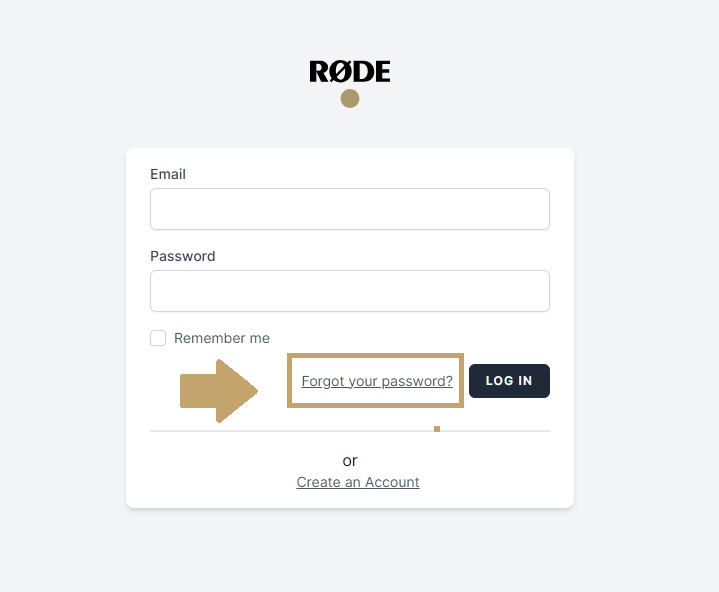The height and width of the screenshot is (592, 719).
Task: Click the "or" separator text
Action: click(x=350, y=460)
